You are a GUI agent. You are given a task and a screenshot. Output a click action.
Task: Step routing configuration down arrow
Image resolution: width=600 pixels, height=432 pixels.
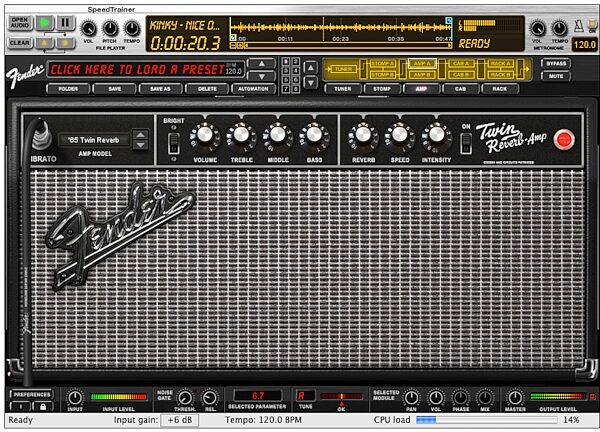(x=311, y=82)
